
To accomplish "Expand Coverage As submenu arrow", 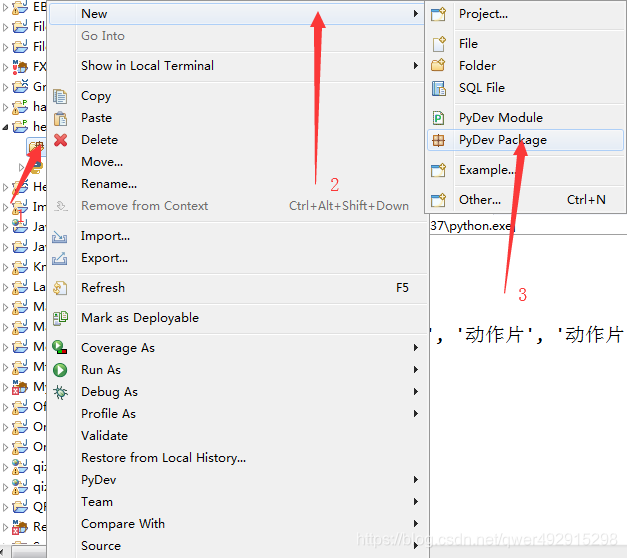I will (416, 348).
